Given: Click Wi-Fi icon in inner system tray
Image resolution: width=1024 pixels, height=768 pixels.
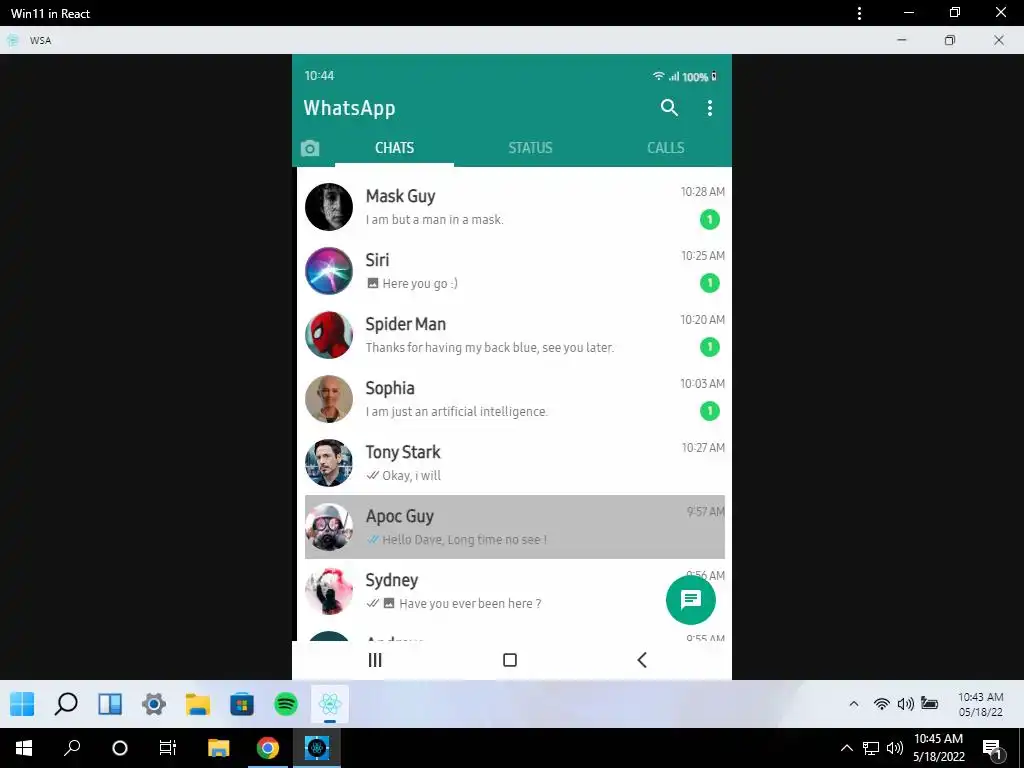Looking at the screenshot, I should [882, 704].
